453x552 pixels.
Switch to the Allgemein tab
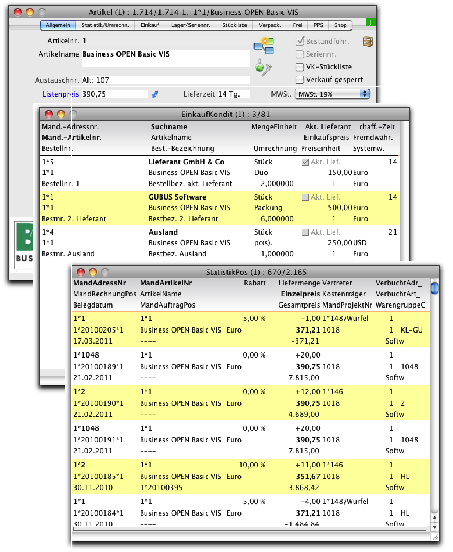(x=58, y=25)
